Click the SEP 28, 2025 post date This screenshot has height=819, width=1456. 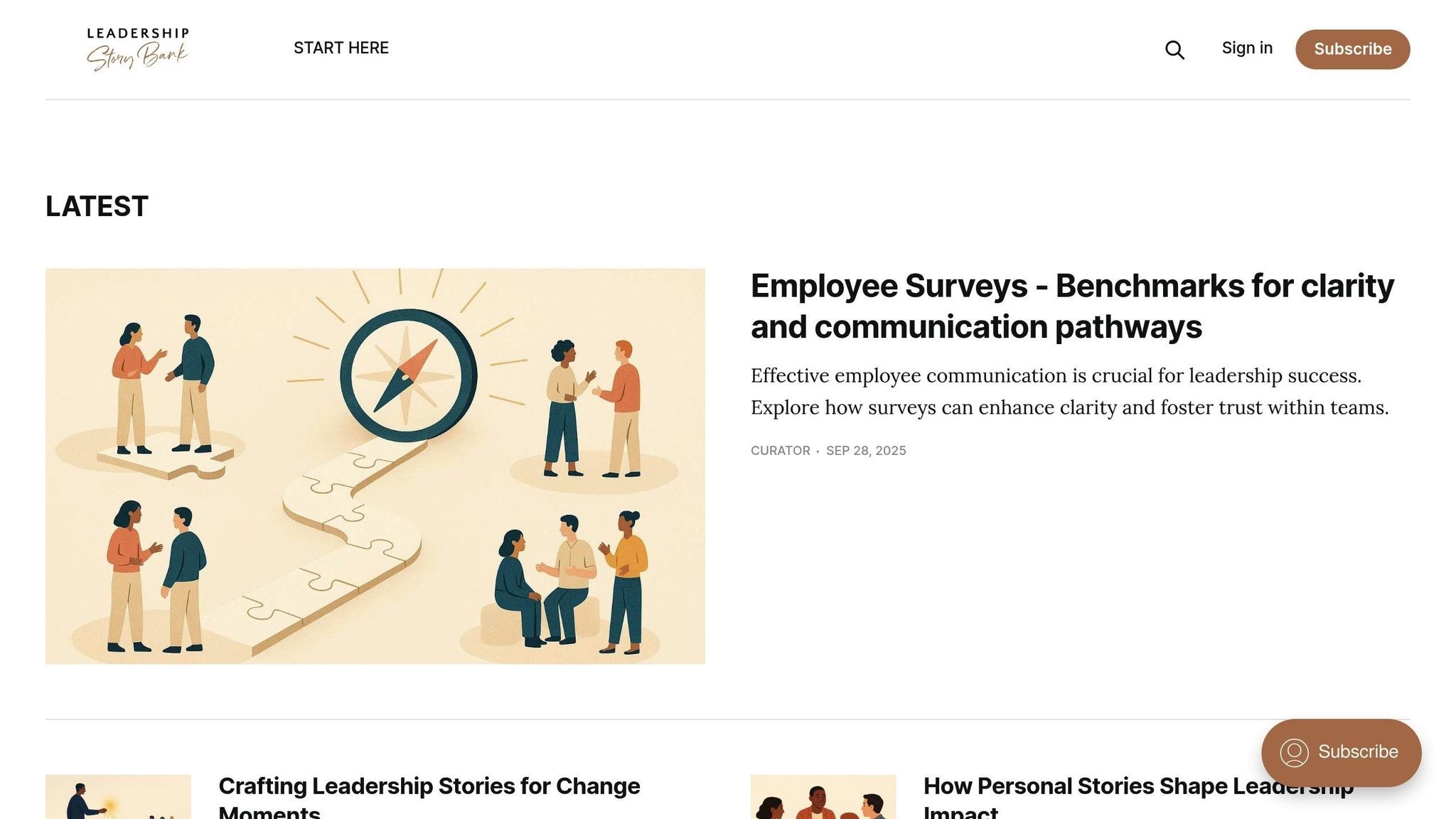pyautogui.click(x=866, y=451)
